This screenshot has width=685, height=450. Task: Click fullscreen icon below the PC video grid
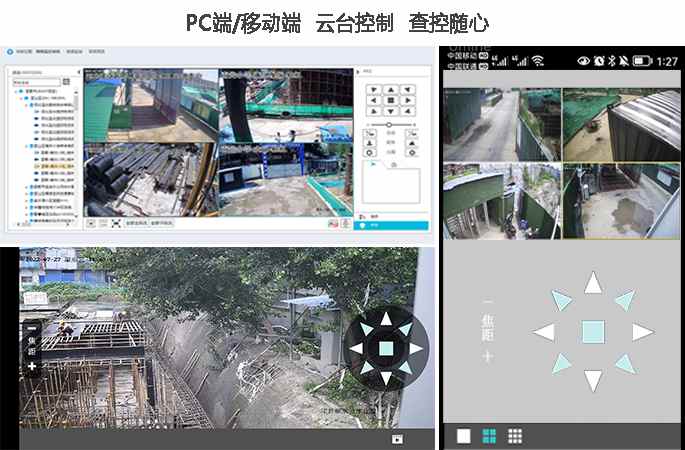[x=116, y=224]
